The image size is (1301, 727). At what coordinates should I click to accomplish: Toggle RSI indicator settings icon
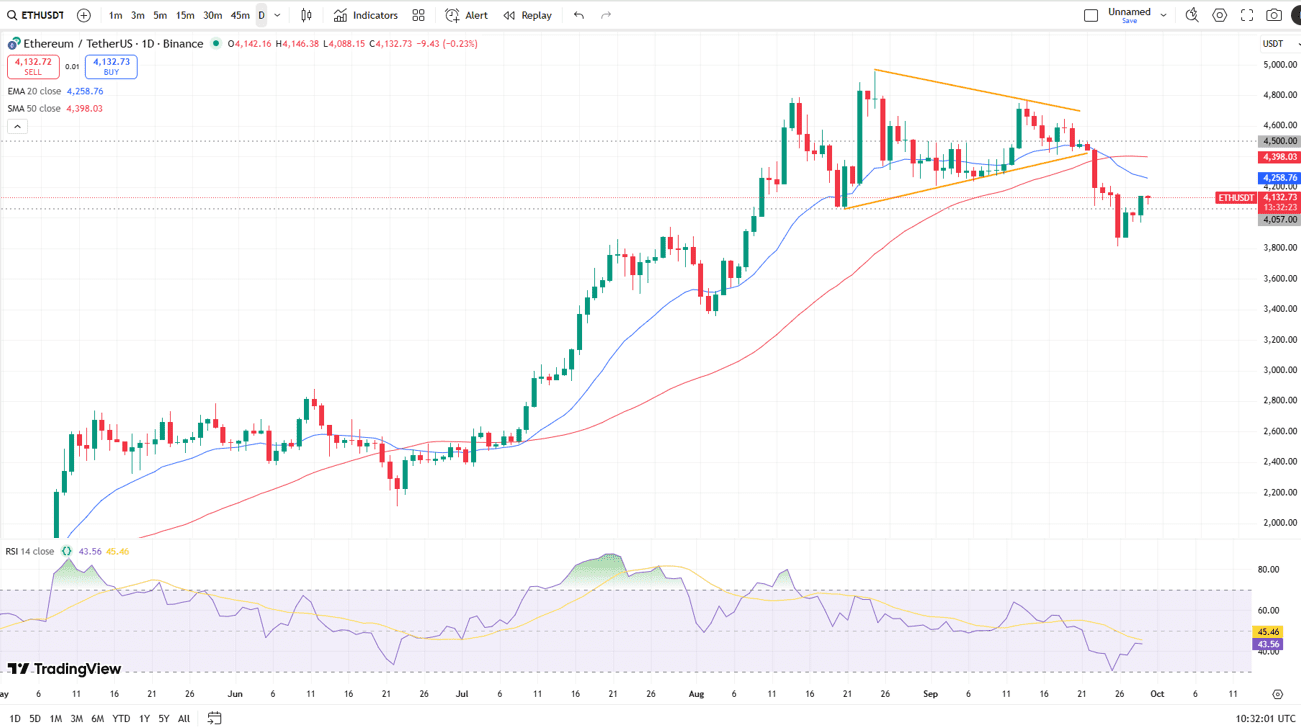67,551
